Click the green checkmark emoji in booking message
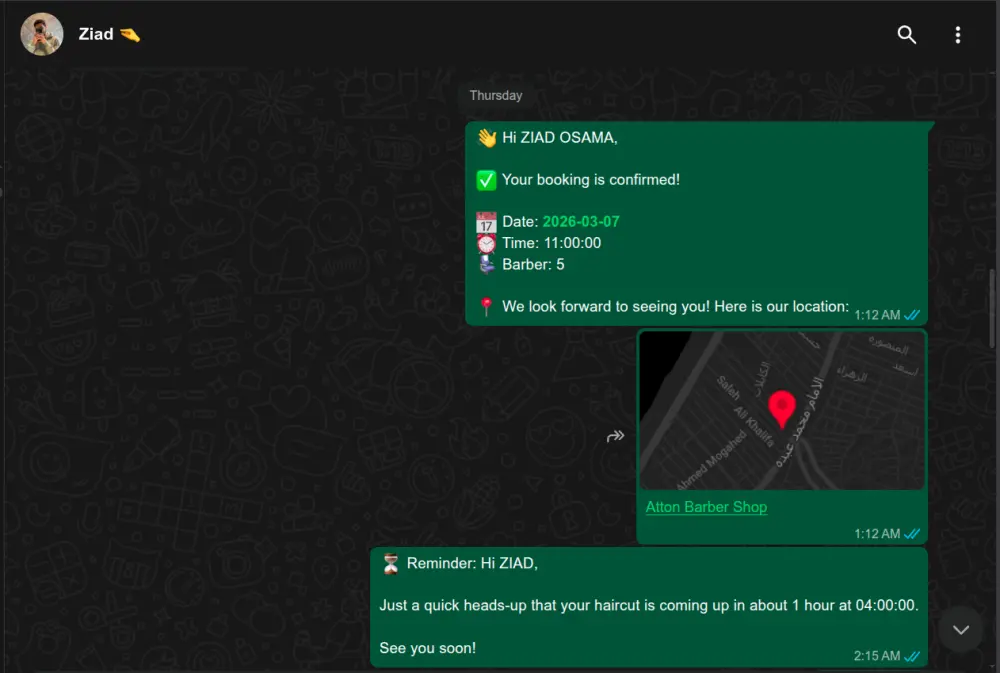This screenshot has height=673, width=1000. pos(486,180)
